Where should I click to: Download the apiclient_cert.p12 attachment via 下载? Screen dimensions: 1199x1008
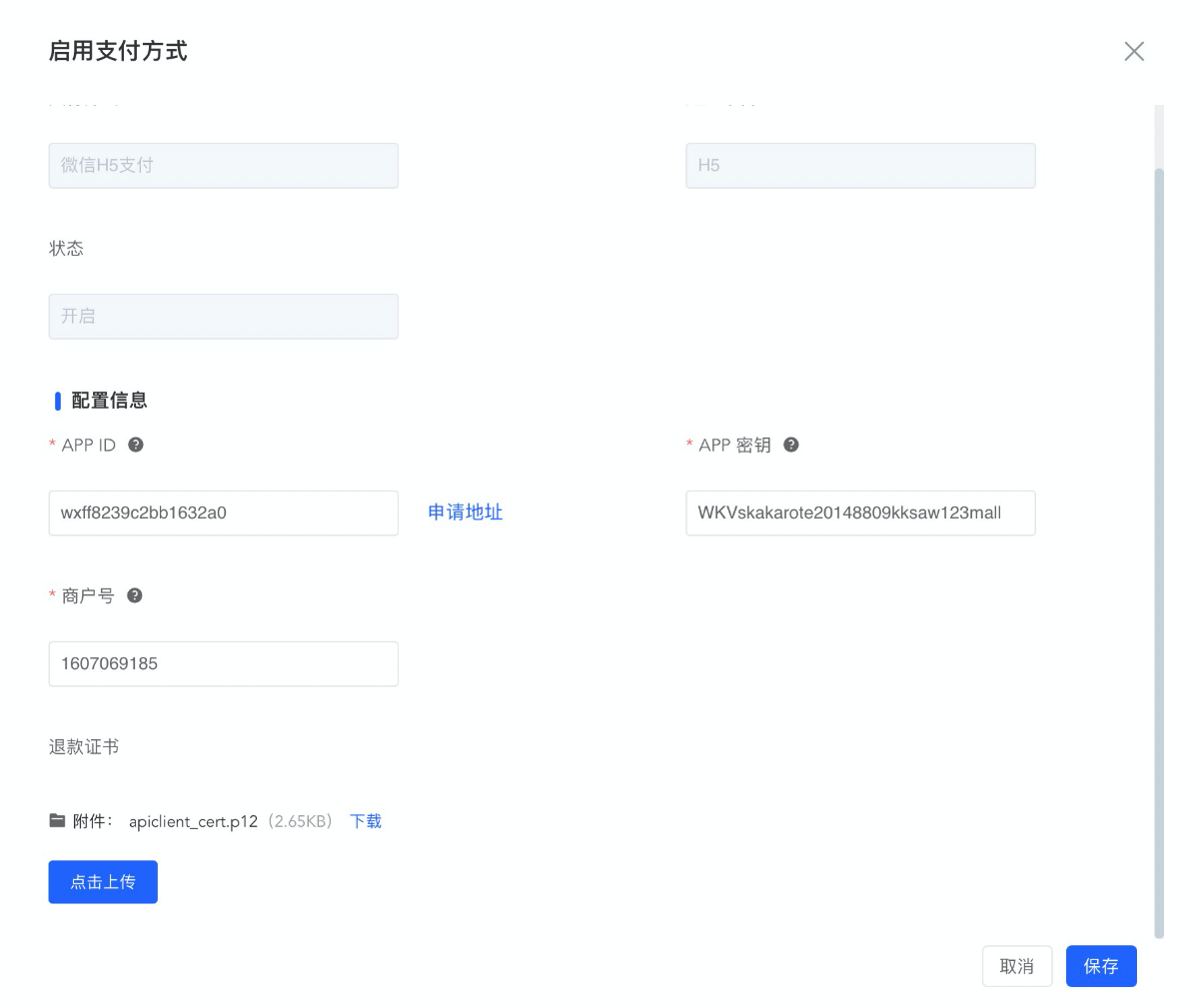[x=366, y=821]
